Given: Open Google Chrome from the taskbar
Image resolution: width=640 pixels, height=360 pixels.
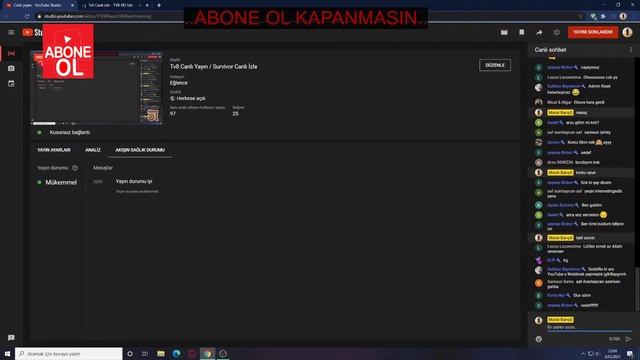Looking at the screenshot, I should pos(207,353).
